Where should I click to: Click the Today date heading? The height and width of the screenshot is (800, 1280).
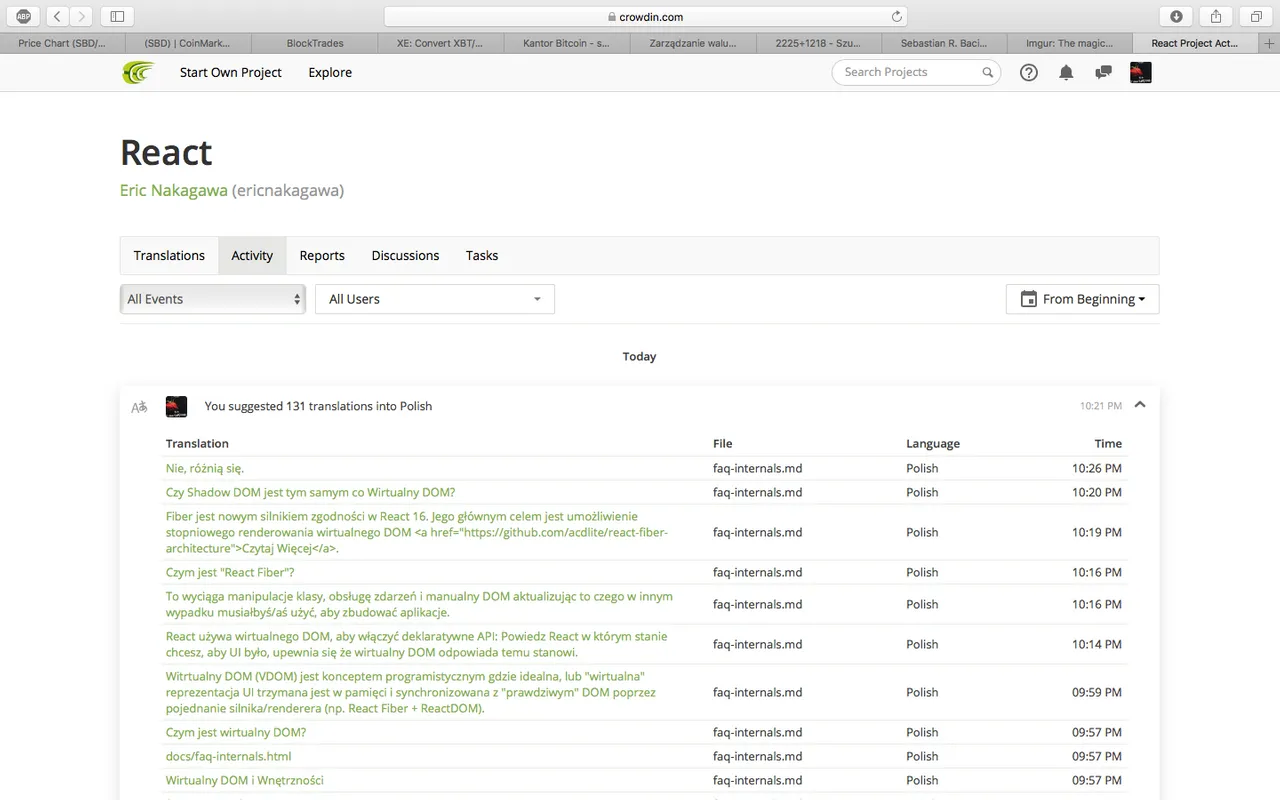tap(639, 356)
